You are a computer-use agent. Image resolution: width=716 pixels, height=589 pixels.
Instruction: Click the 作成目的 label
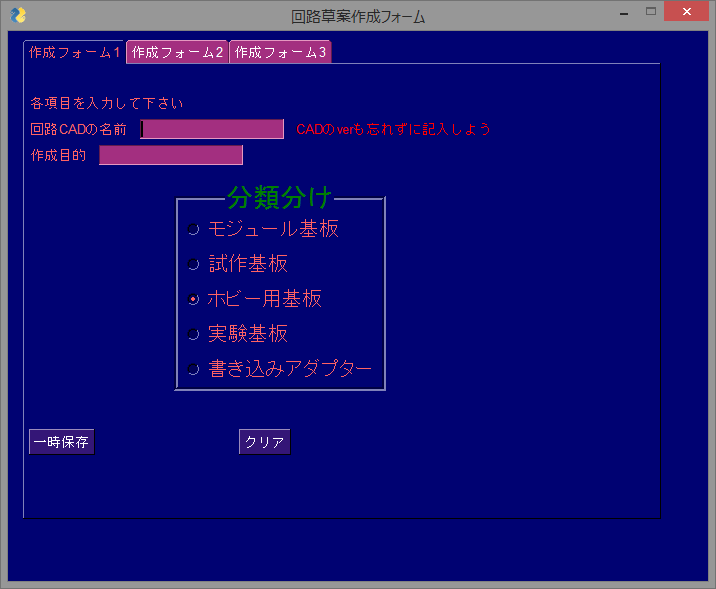tap(58, 156)
